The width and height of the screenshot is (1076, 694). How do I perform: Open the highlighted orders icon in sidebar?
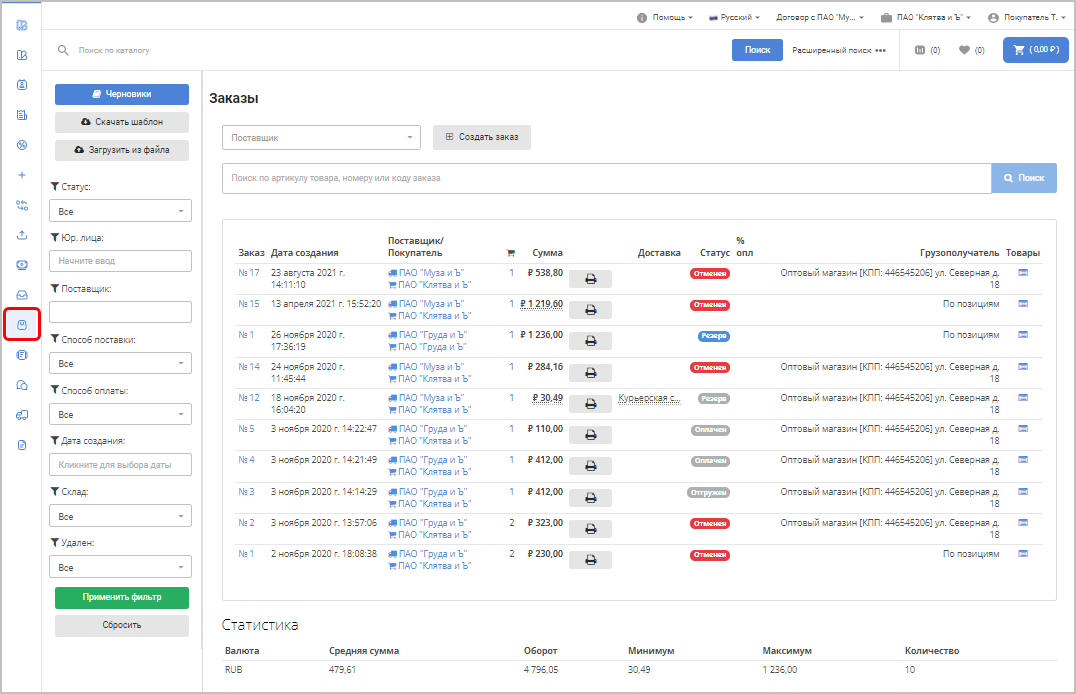pyautogui.click(x=22, y=325)
